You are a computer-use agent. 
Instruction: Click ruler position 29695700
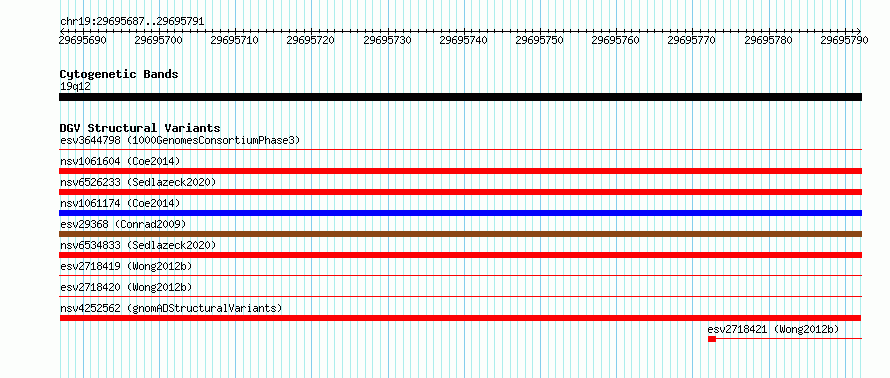click(x=159, y=40)
